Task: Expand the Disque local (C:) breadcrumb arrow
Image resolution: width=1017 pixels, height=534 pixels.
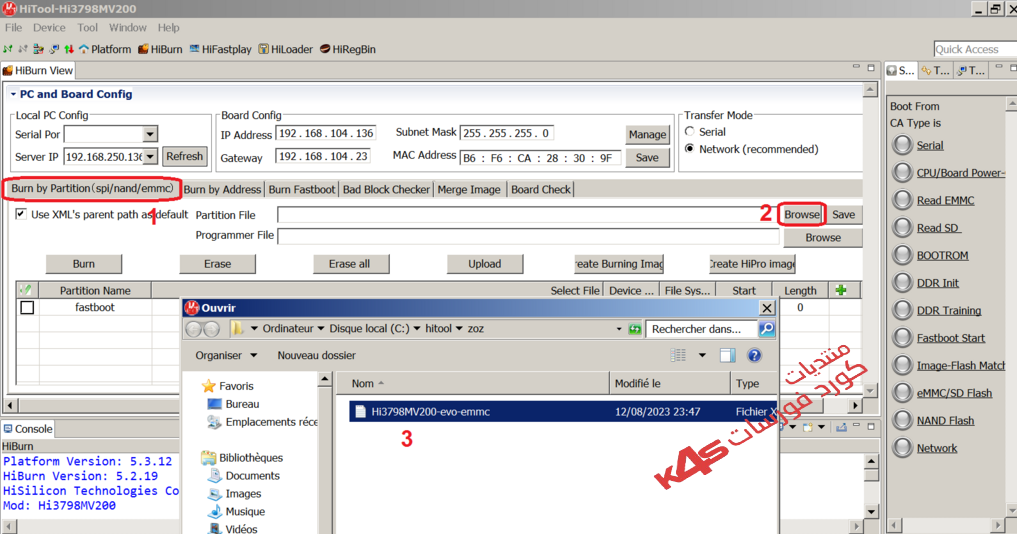Action: (416, 329)
